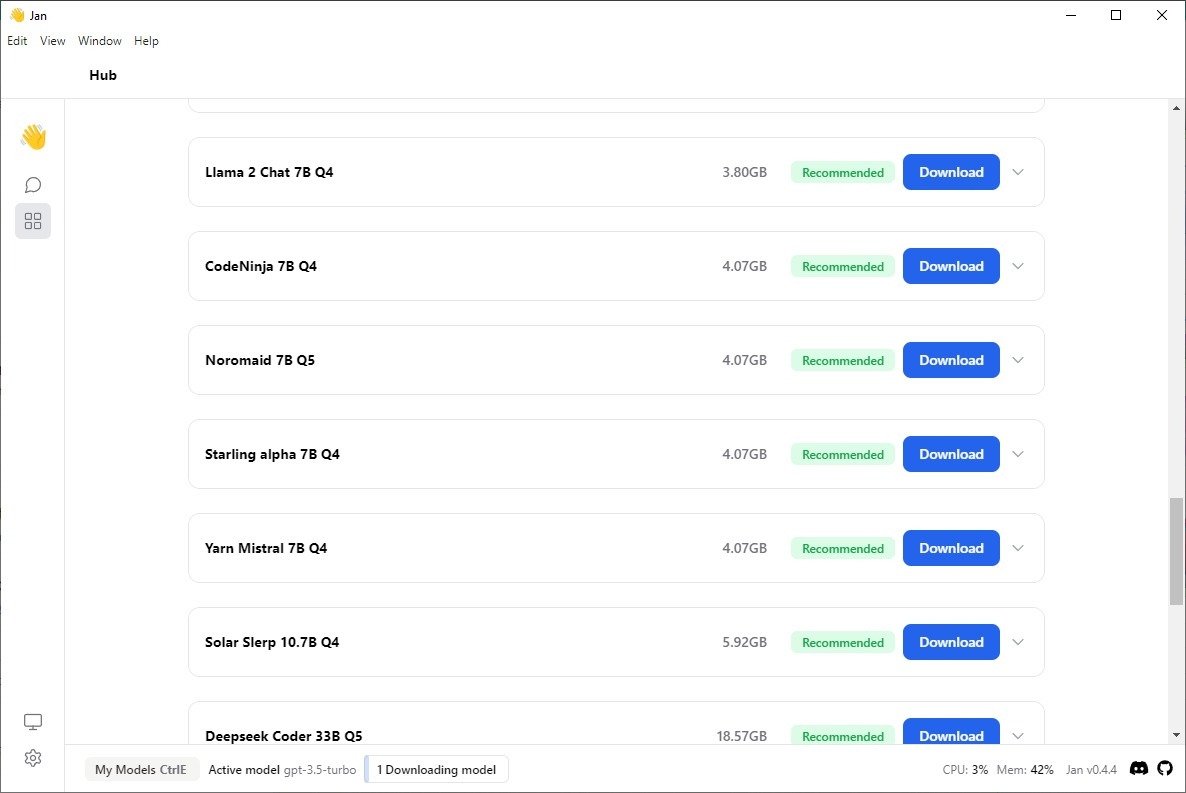Screen dimensions: 1186x793
Task: Click the vertical scrollbar thumb
Action: [x=1176, y=552]
